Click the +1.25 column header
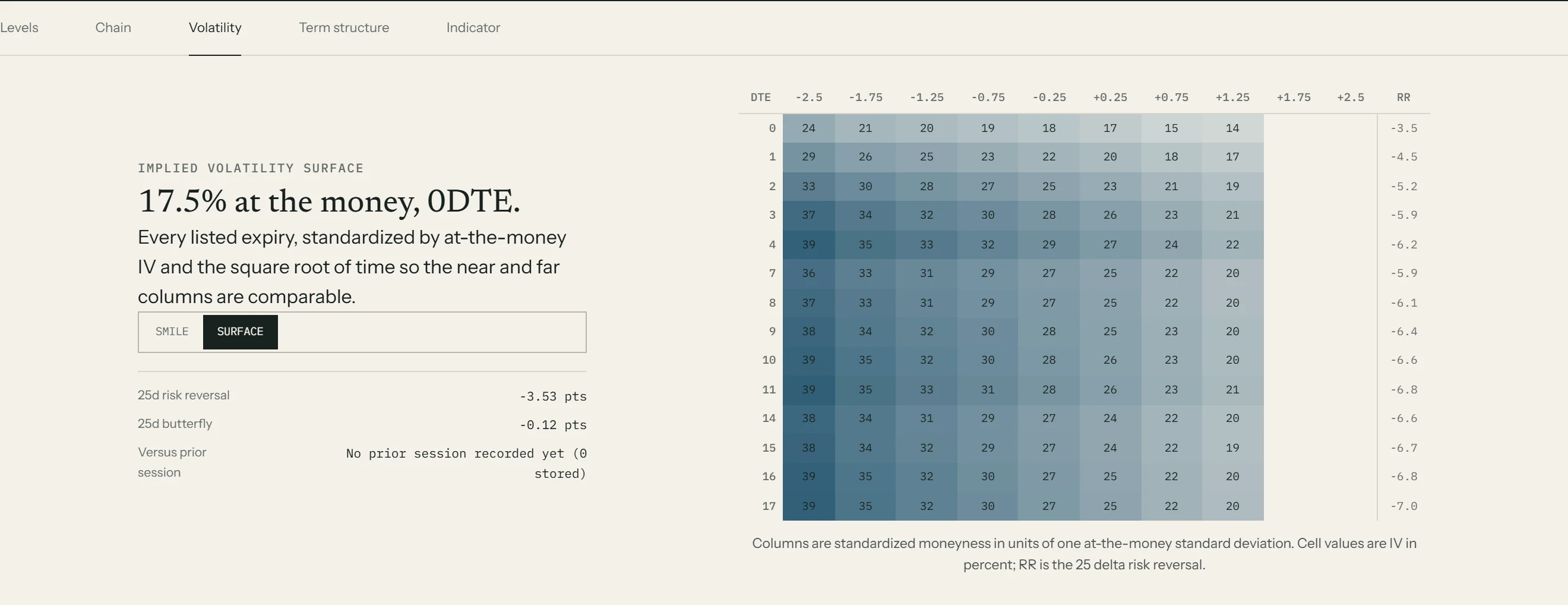Image resolution: width=1568 pixels, height=605 pixels. (x=1232, y=97)
